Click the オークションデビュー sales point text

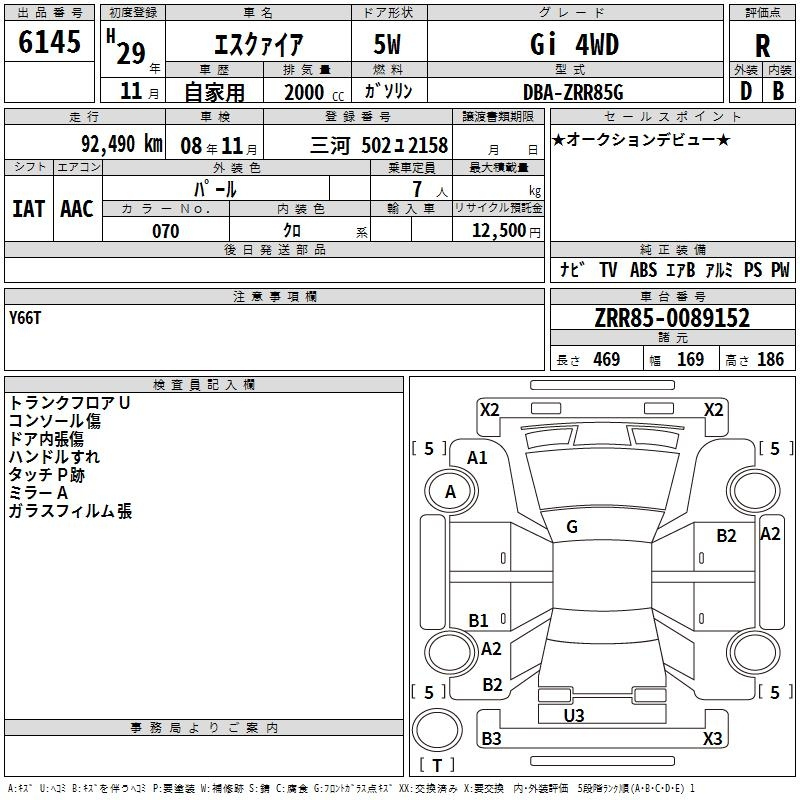click(x=641, y=139)
